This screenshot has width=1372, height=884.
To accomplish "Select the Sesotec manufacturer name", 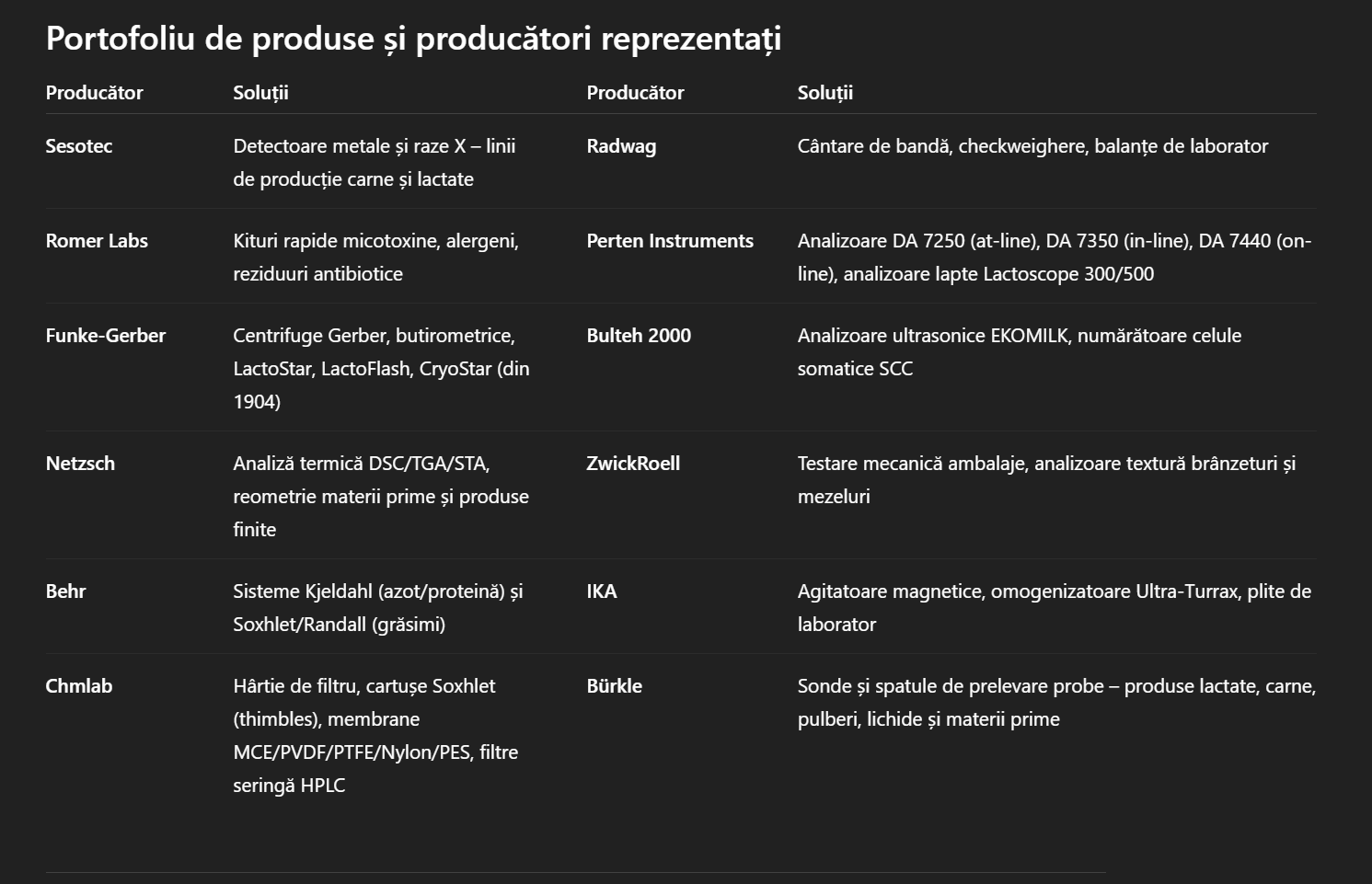I will tap(79, 146).
